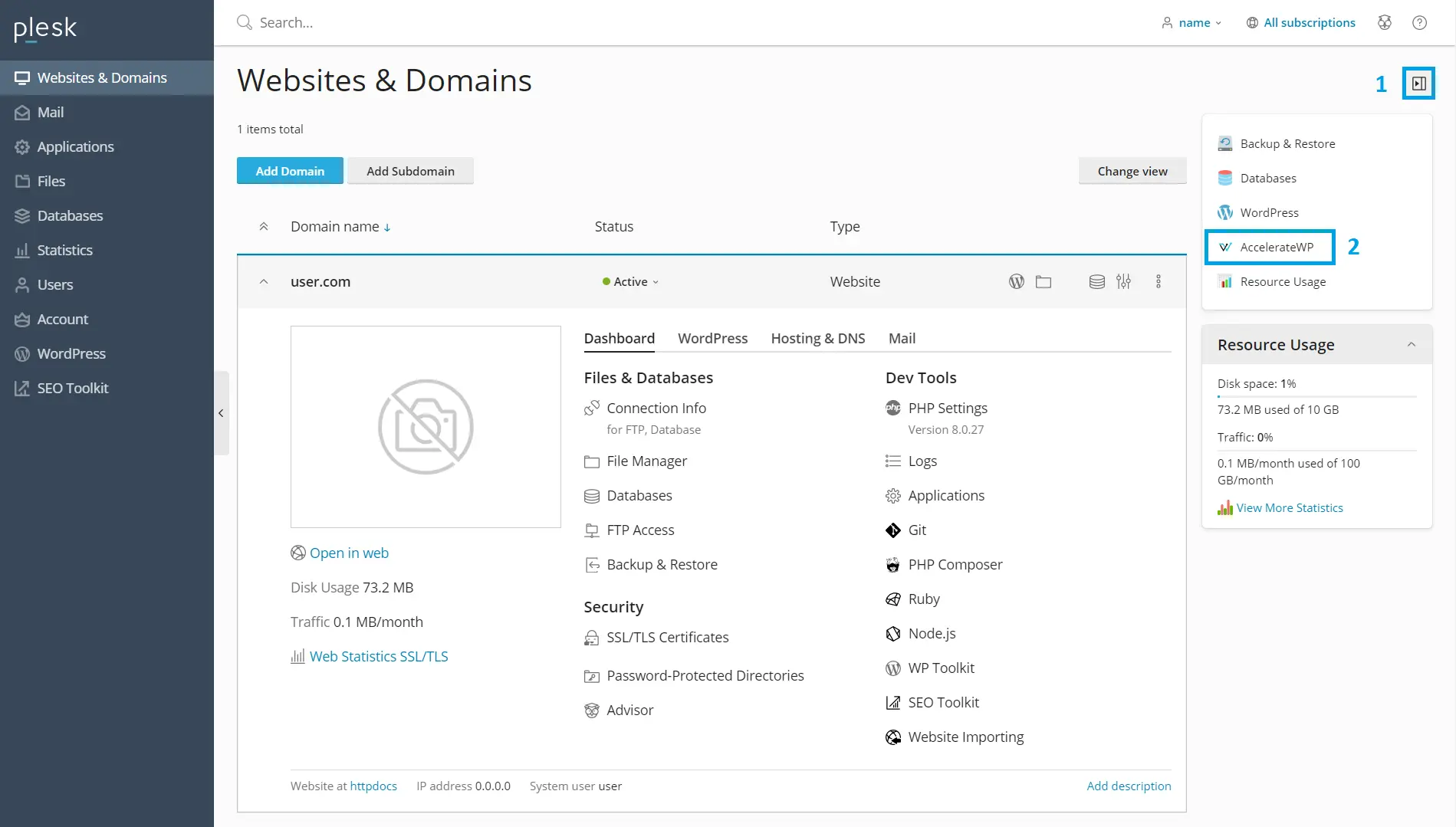Image resolution: width=1456 pixels, height=827 pixels.
Task: Collapse all domains with double chevron
Action: 263,226
